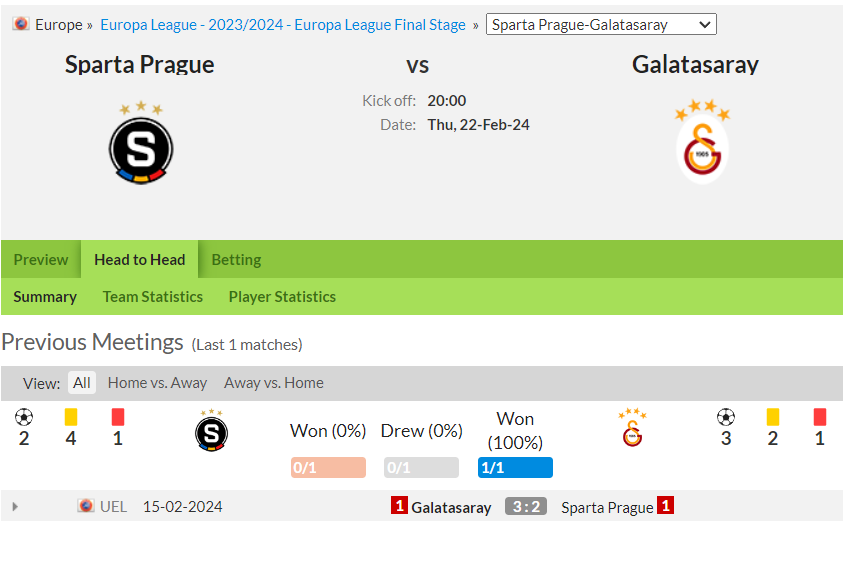Image resolution: width=851 pixels, height=569 pixels.
Task: Open the Sparta Prague-Galatasaray match dropdown
Action: [601, 24]
